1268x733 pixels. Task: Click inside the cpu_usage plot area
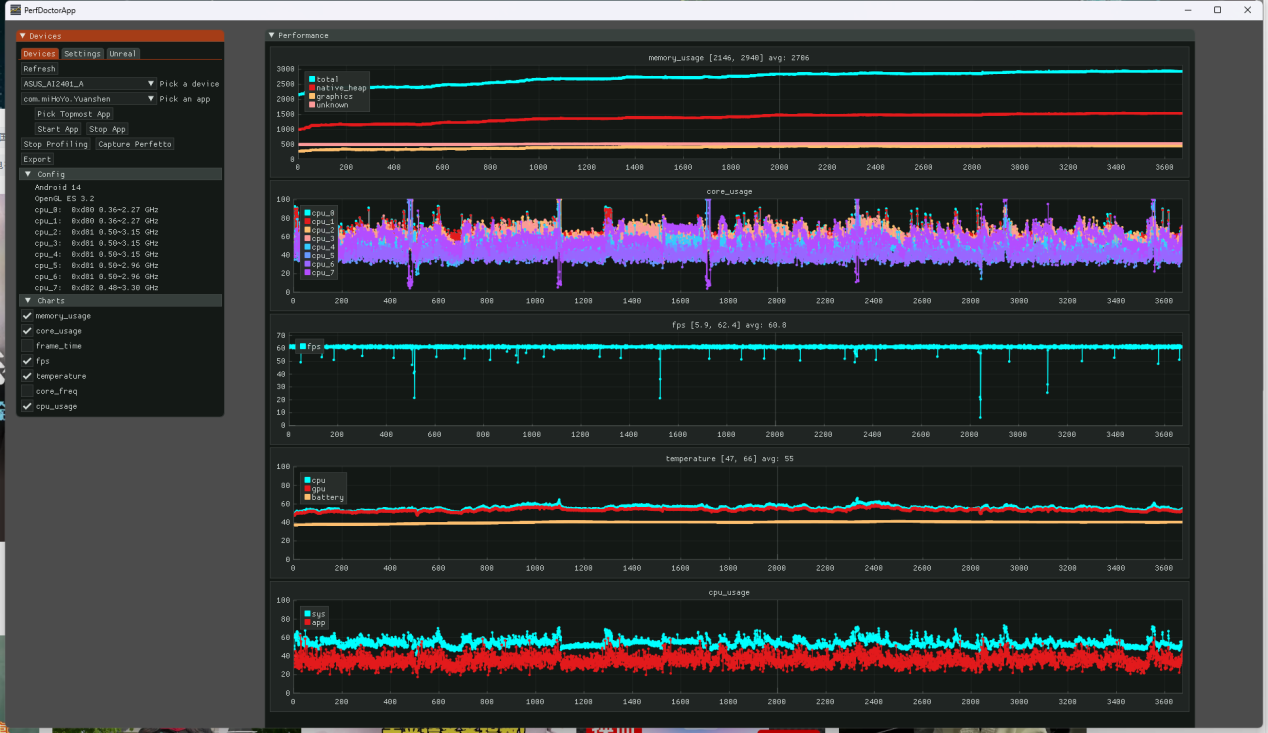pyautogui.click(x=737, y=647)
